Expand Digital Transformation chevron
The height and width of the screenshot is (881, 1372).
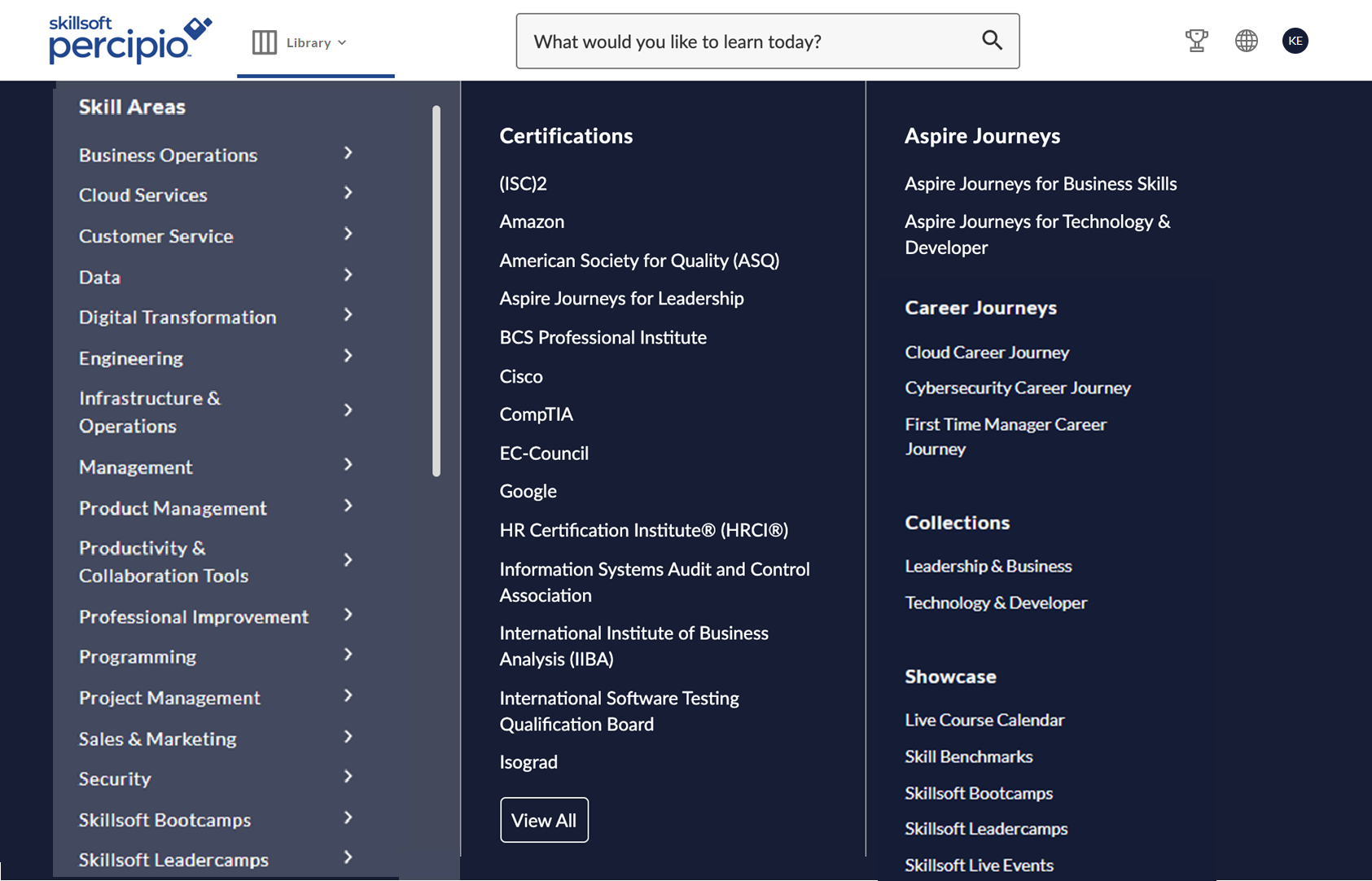point(348,315)
